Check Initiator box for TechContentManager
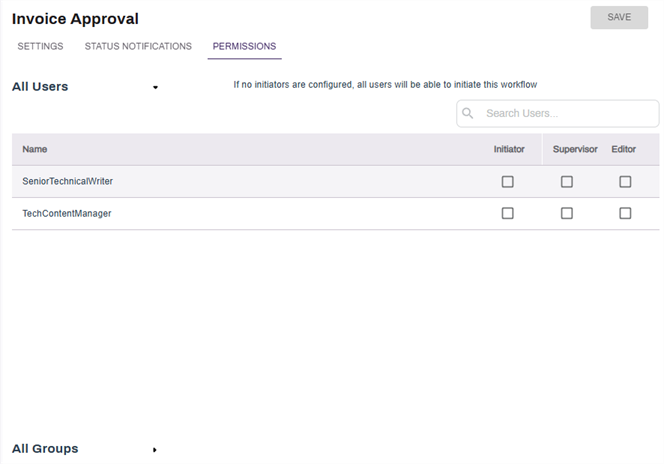Screen dimensions: 664x464 click(x=507, y=213)
